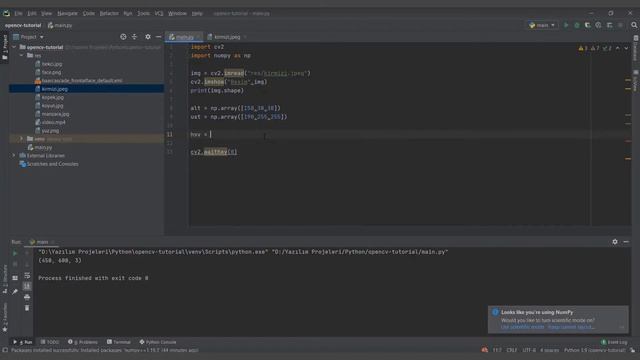Jump to next highlighted error with down arrow
The width and height of the screenshot is (640, 360).
[626, 48]
